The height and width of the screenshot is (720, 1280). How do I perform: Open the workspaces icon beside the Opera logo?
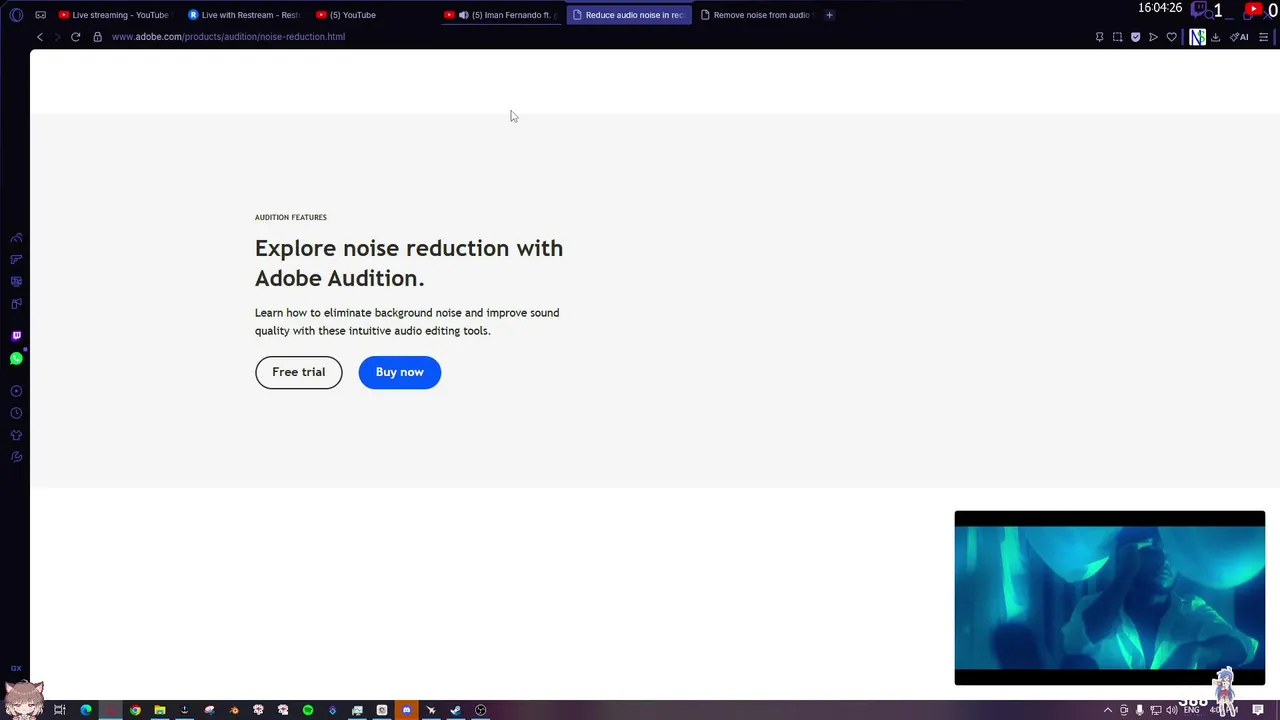[x=40, y=15]
